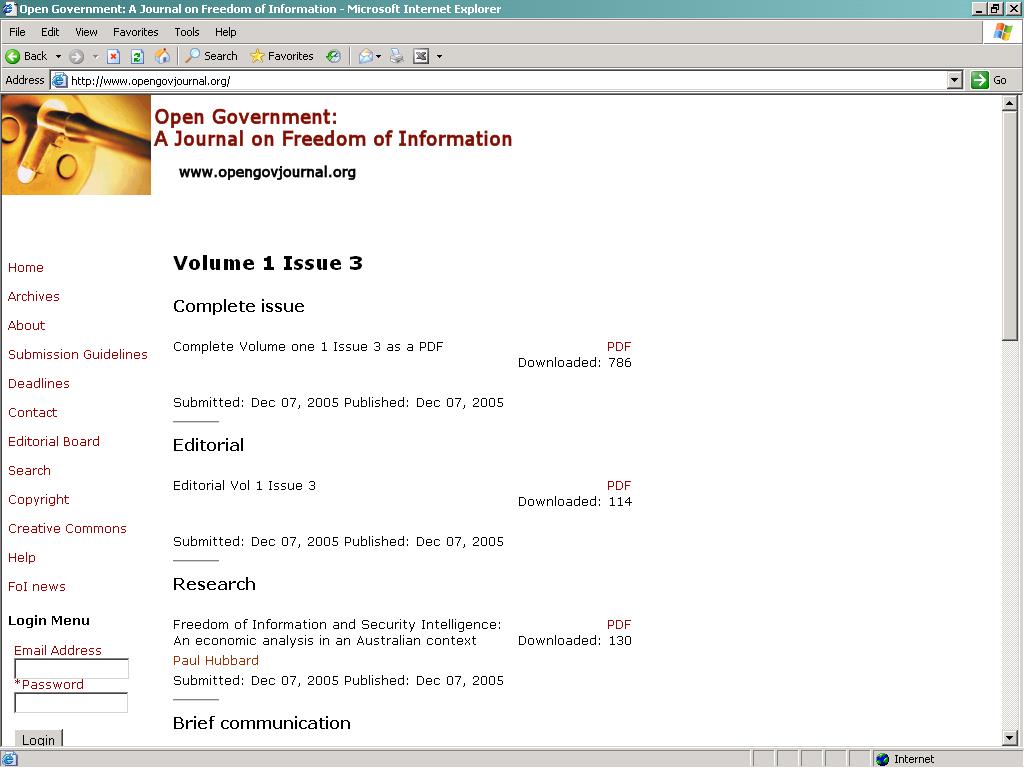Click the scrollbar down arrow
This screenshot has width=1024, height=768.
click(1010, 739)
